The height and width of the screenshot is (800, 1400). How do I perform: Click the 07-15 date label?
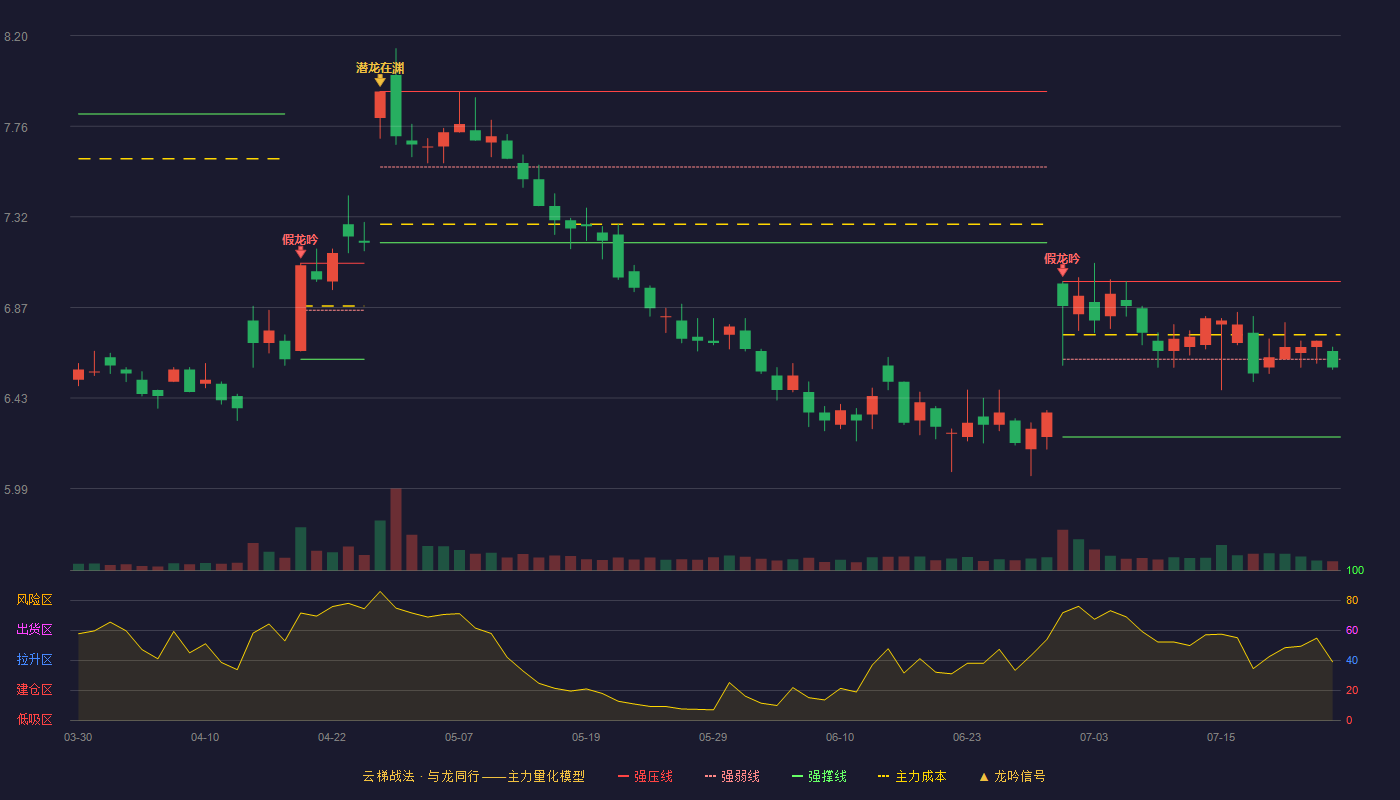[1221, 737]
